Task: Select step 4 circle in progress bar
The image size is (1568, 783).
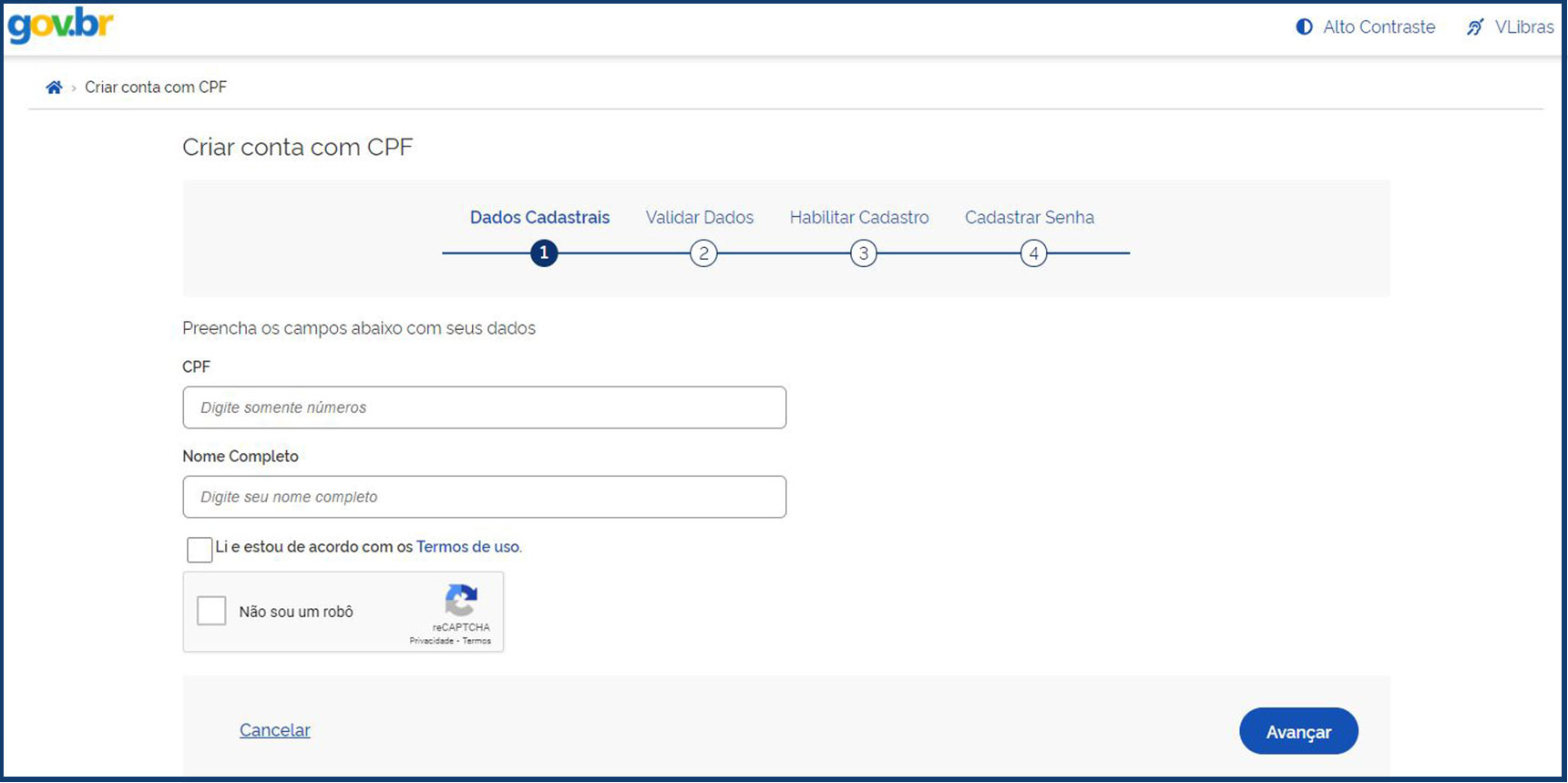Action: [x=1033, y=253]
